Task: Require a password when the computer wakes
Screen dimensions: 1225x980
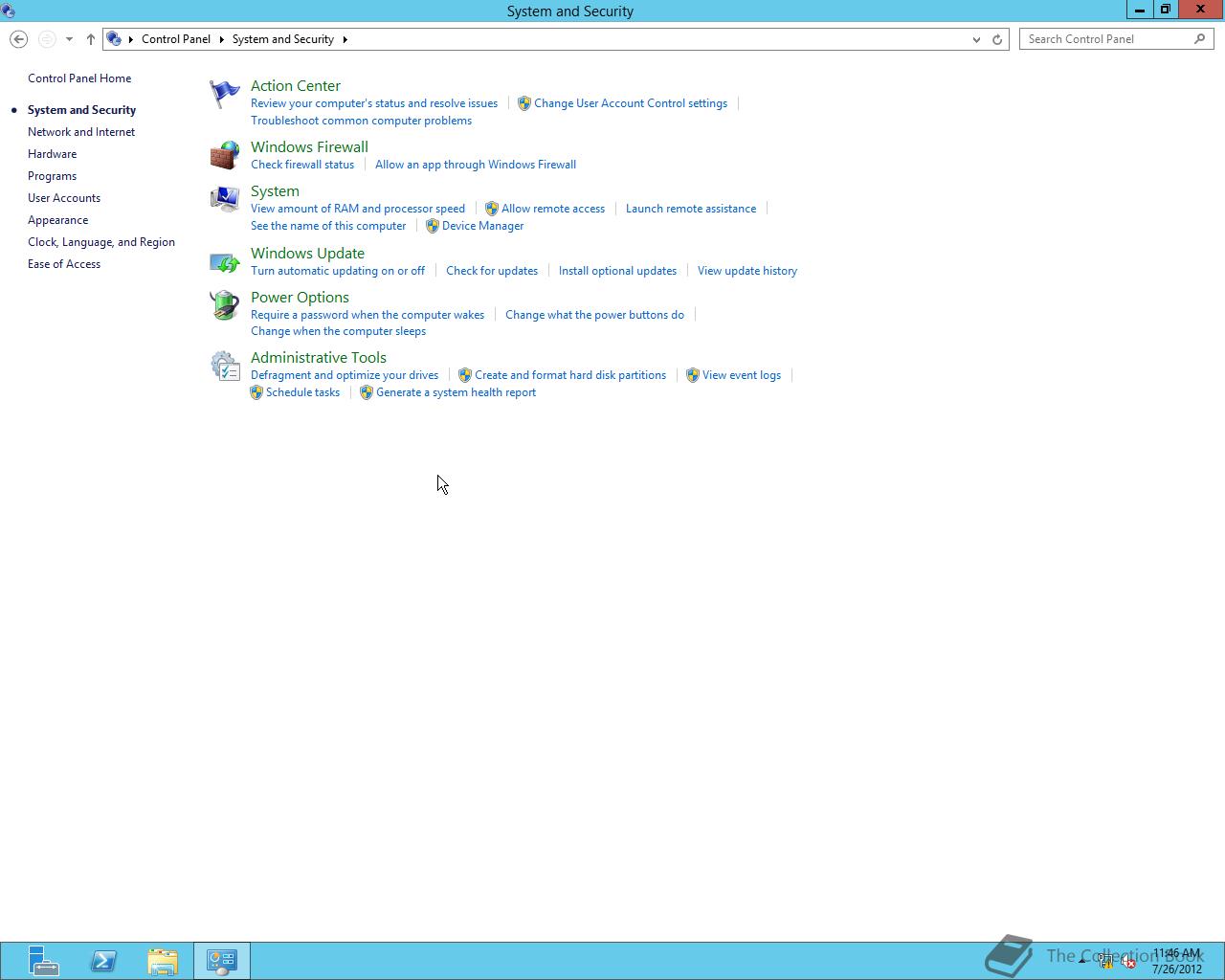Action: (x=367, y=315)
